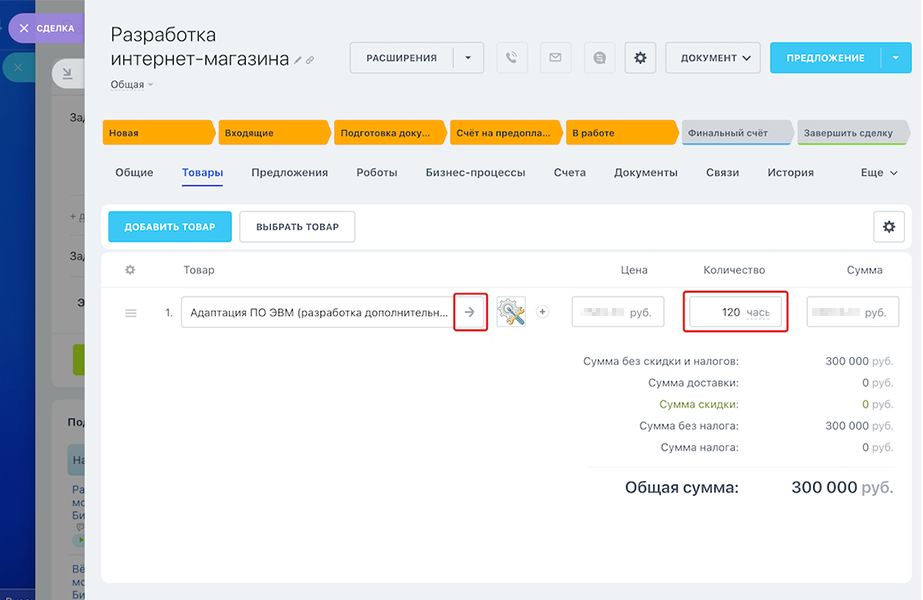Click the Выбрать товар button

click(298, 227)
